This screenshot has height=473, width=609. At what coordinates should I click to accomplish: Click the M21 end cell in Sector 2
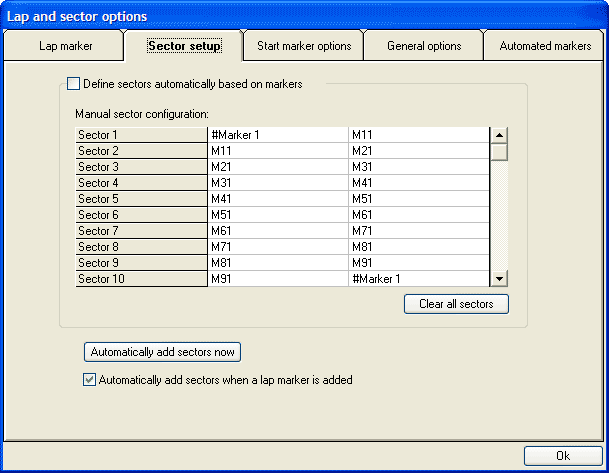(x=418, y=151)
